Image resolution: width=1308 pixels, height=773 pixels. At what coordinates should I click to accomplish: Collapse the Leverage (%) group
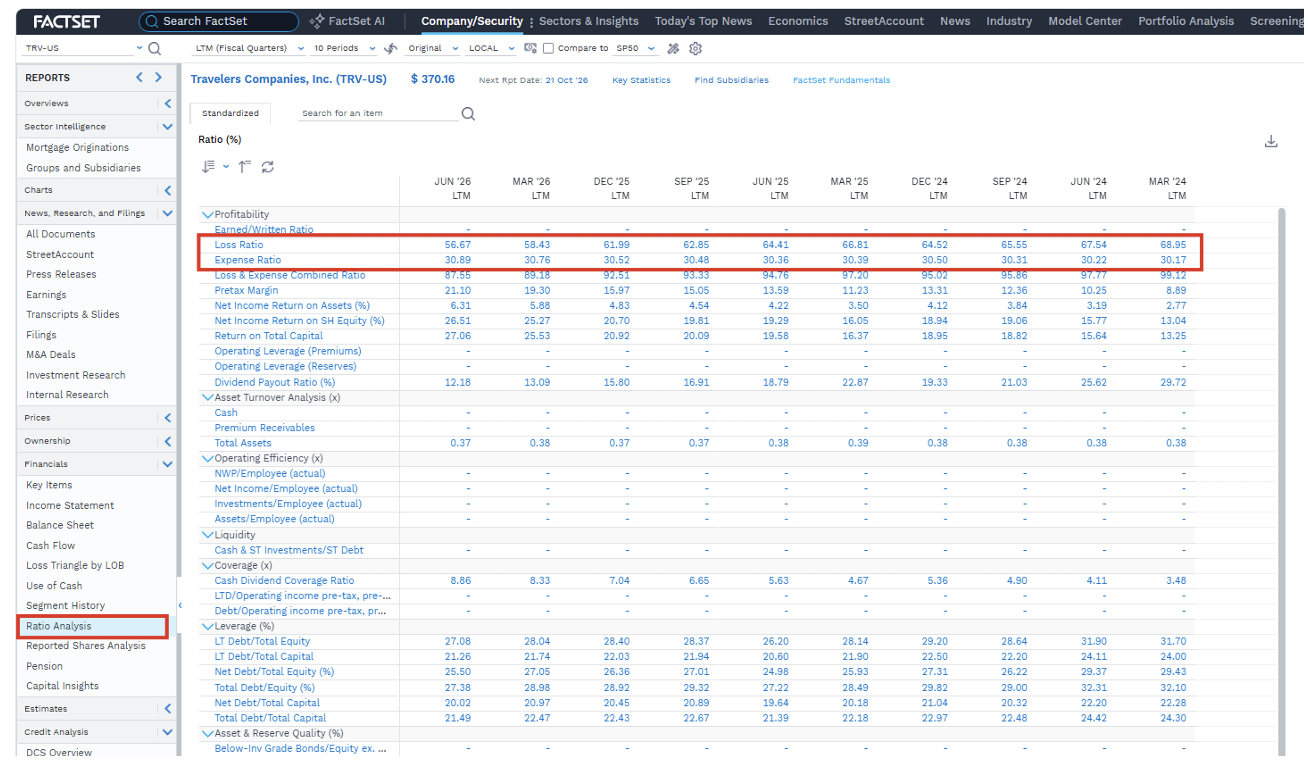(x=208, y=626)
